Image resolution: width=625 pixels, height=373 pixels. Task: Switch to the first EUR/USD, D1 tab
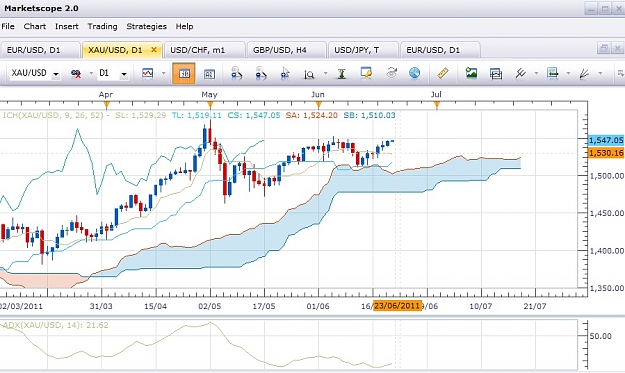[x=40, y=50]
